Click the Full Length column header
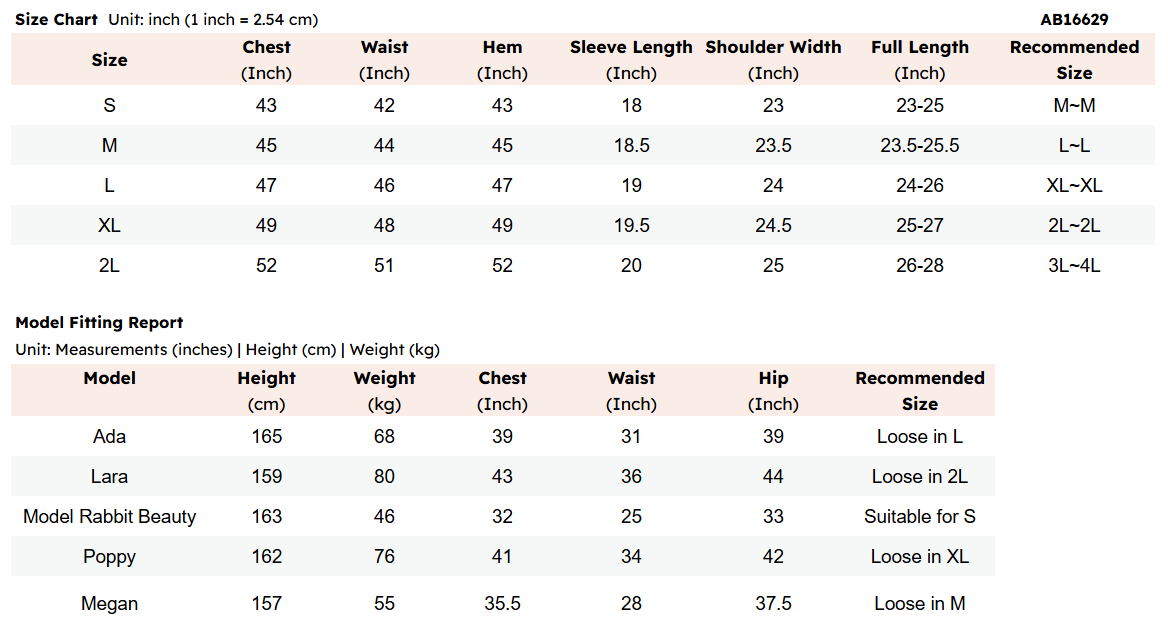Screen dimensions: 1168x642 click(x=920, y=60)
